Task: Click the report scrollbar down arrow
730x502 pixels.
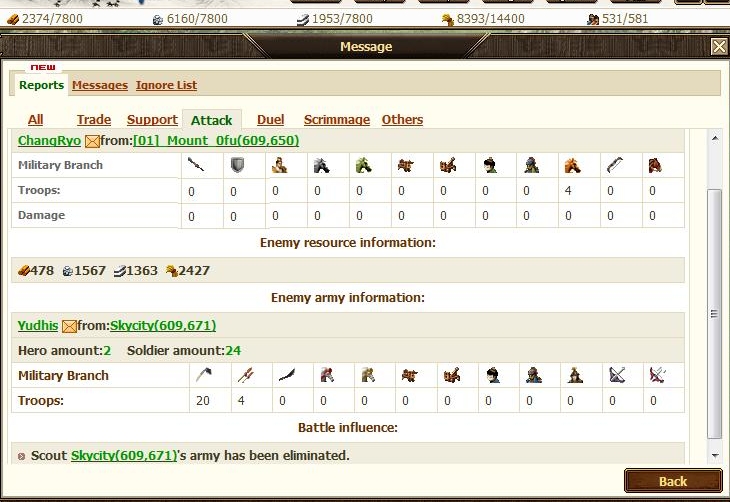Action: pos(715,455)
